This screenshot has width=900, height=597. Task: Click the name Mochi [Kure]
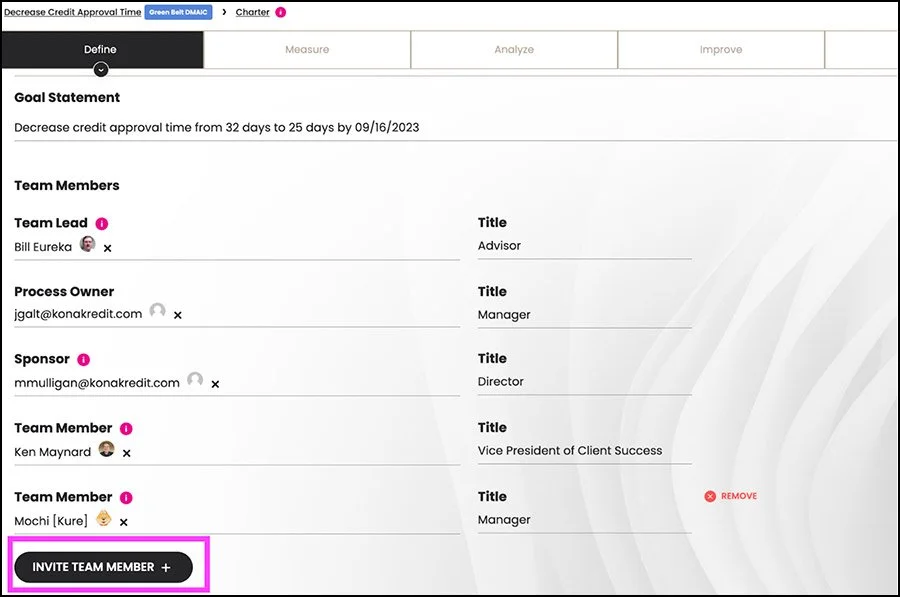coord(51,521)
